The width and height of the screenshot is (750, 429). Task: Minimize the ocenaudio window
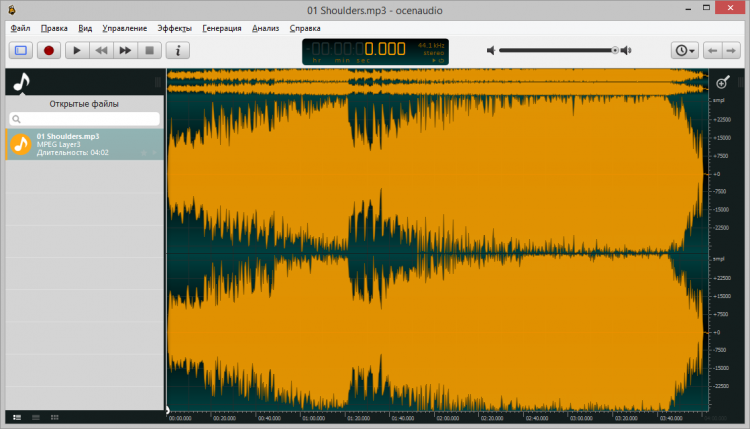click(x=688, y=9)
